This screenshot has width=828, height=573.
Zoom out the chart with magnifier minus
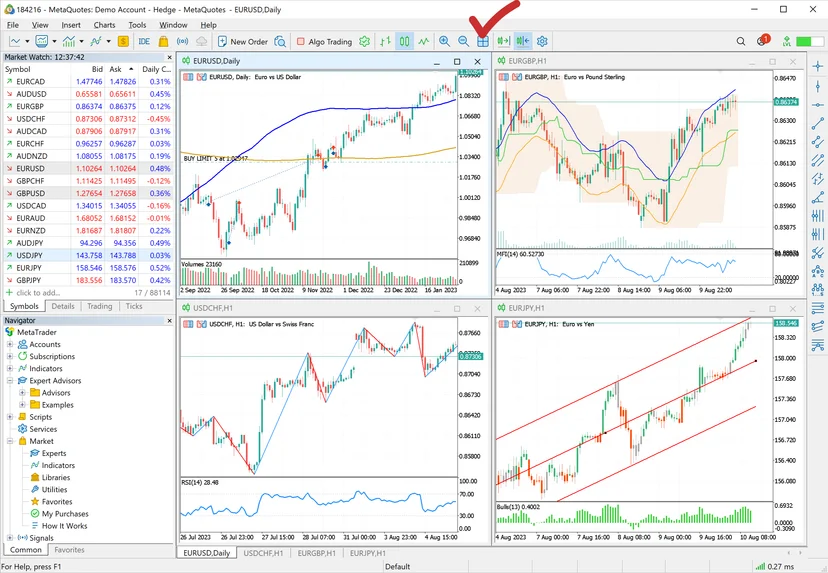tap(463, 41)
